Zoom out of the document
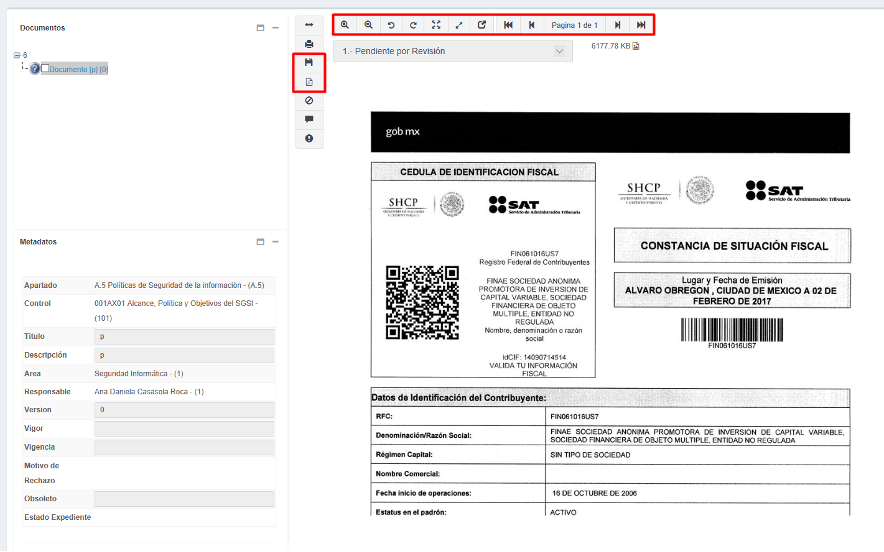This screenshot has width=884, height=552. (x=368, y=25)
